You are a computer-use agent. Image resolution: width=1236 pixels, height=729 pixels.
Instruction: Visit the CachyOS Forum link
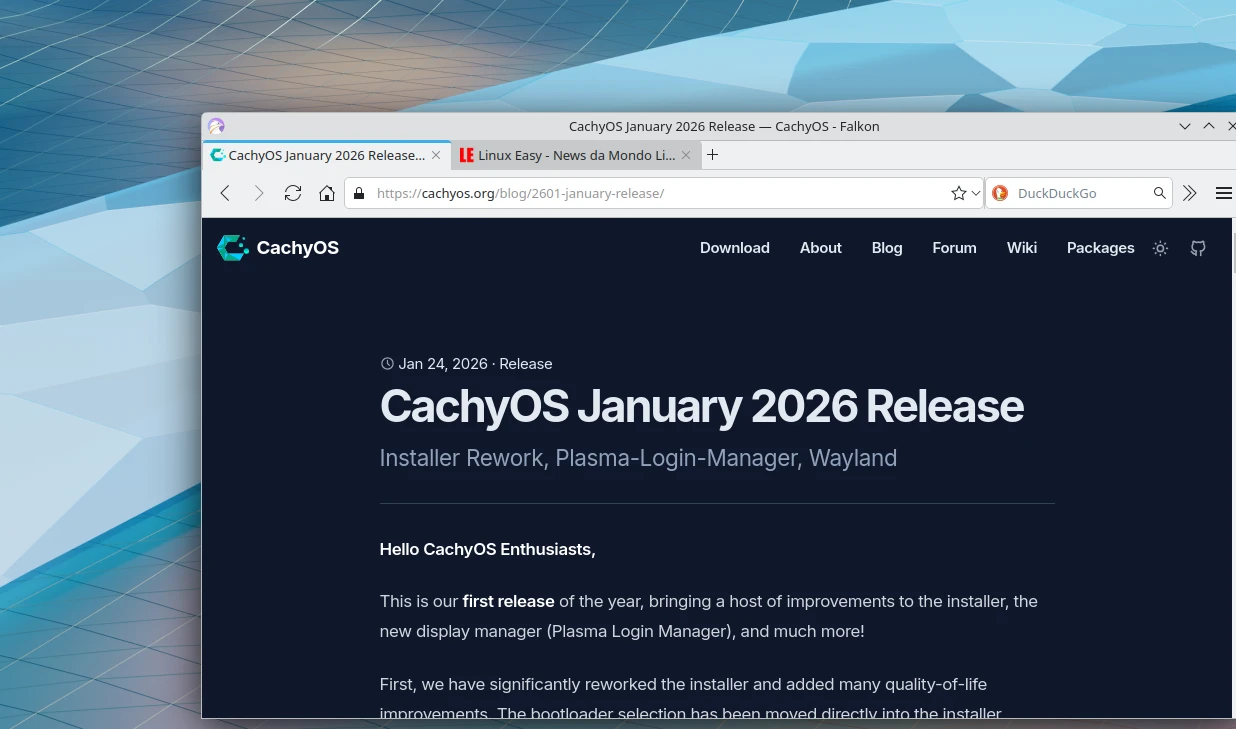tap(954, 248)
